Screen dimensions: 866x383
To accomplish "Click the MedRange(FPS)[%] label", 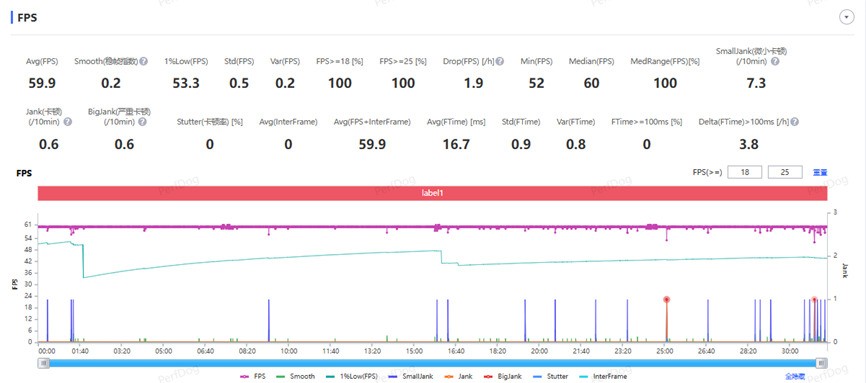I will coord(665,61).
